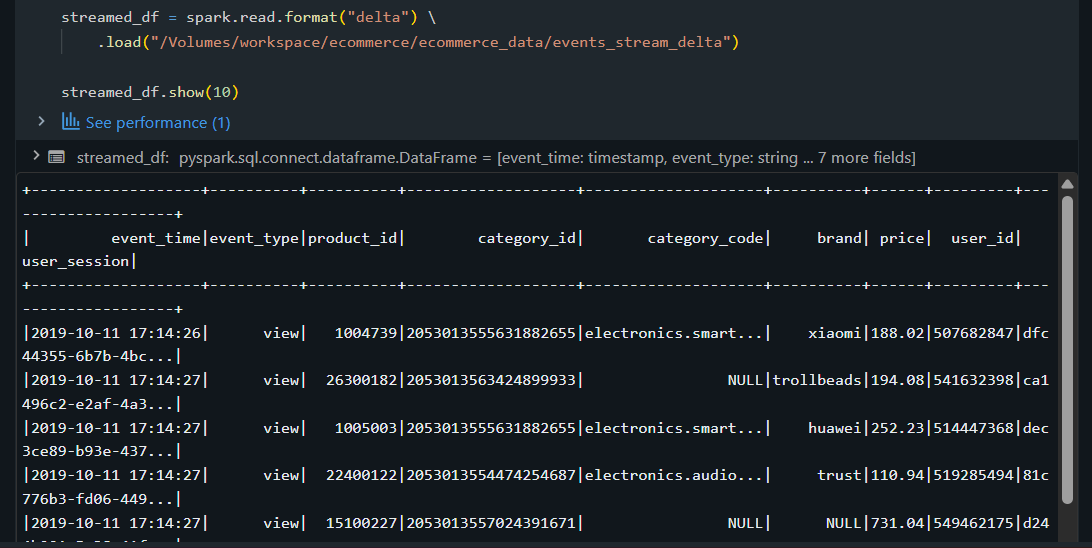Click the table icon beside streamed_df
Viewport: 1092px width, 548px height.
pos(56,157)
